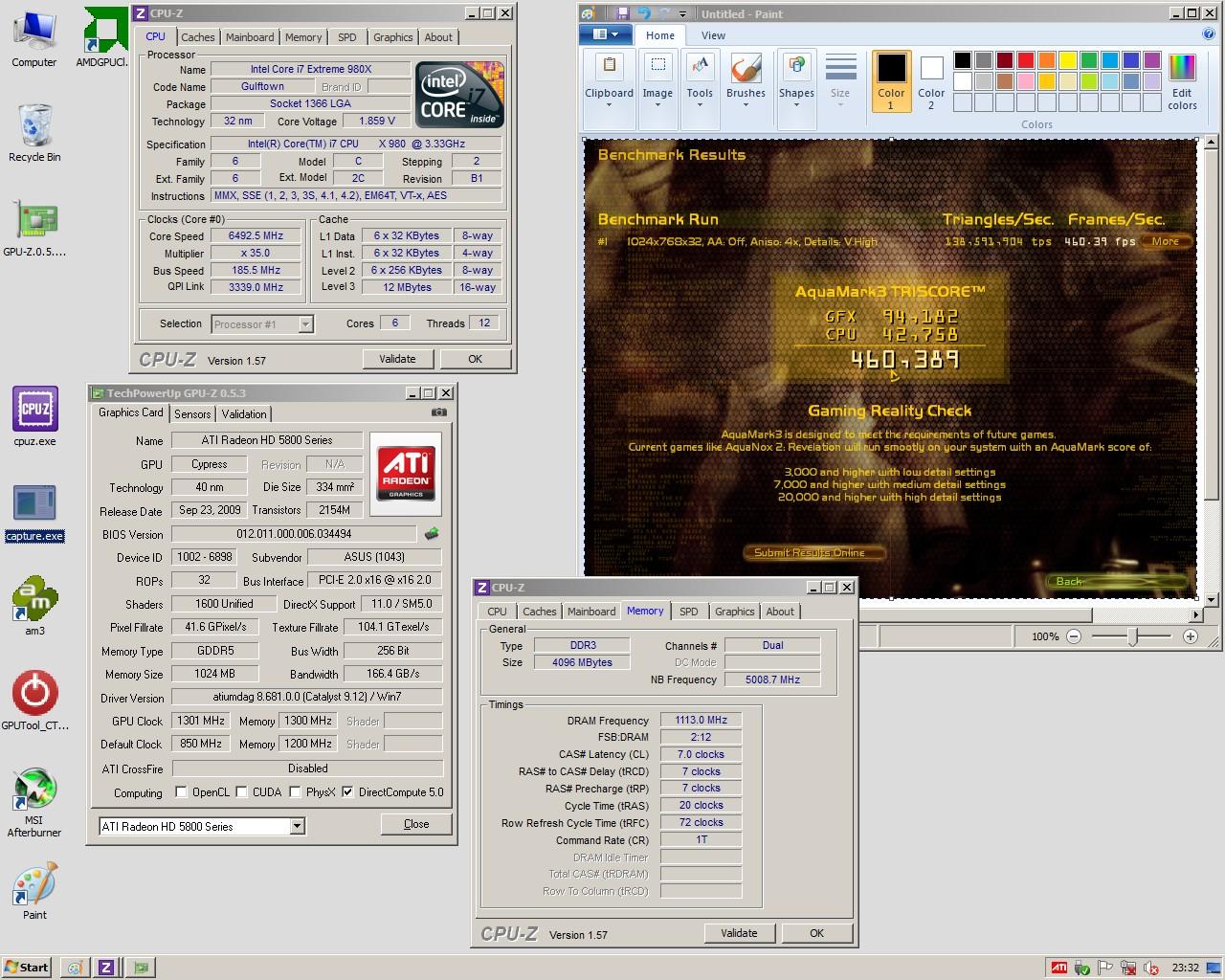Click the ATI Radeon logo in GPU-Z
Viewport: 1225px width, 980px height.
tap(406, 473)
